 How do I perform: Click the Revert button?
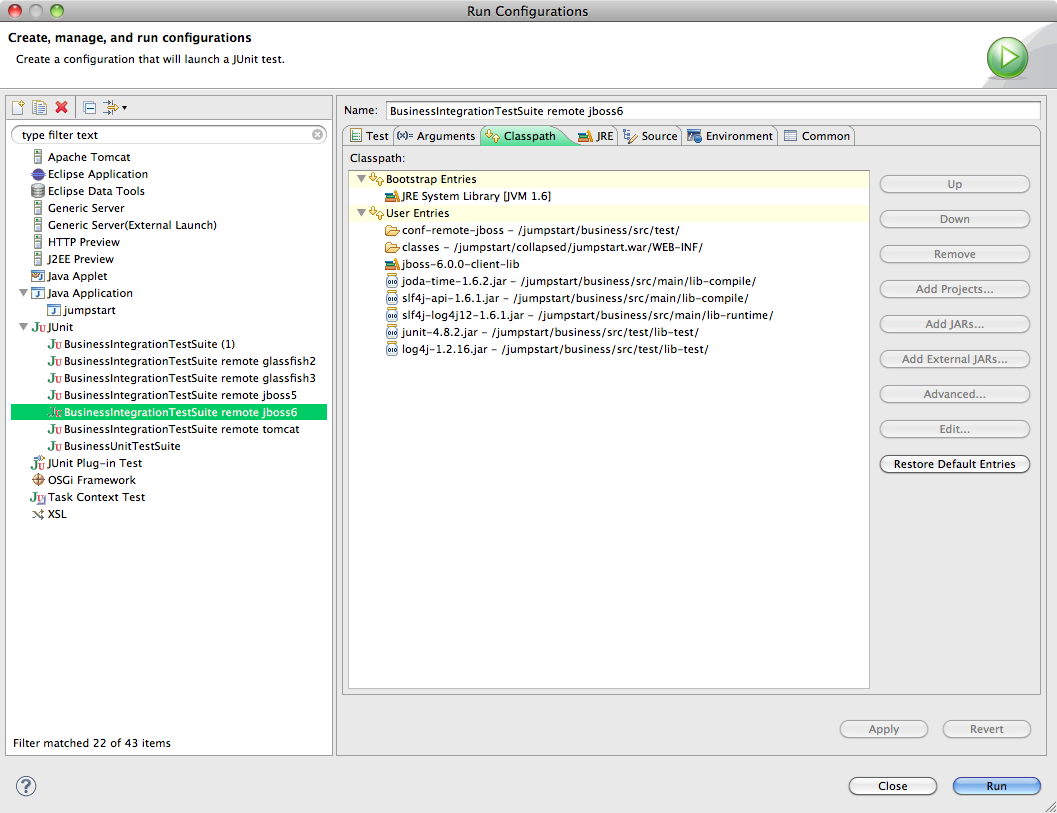986,729
